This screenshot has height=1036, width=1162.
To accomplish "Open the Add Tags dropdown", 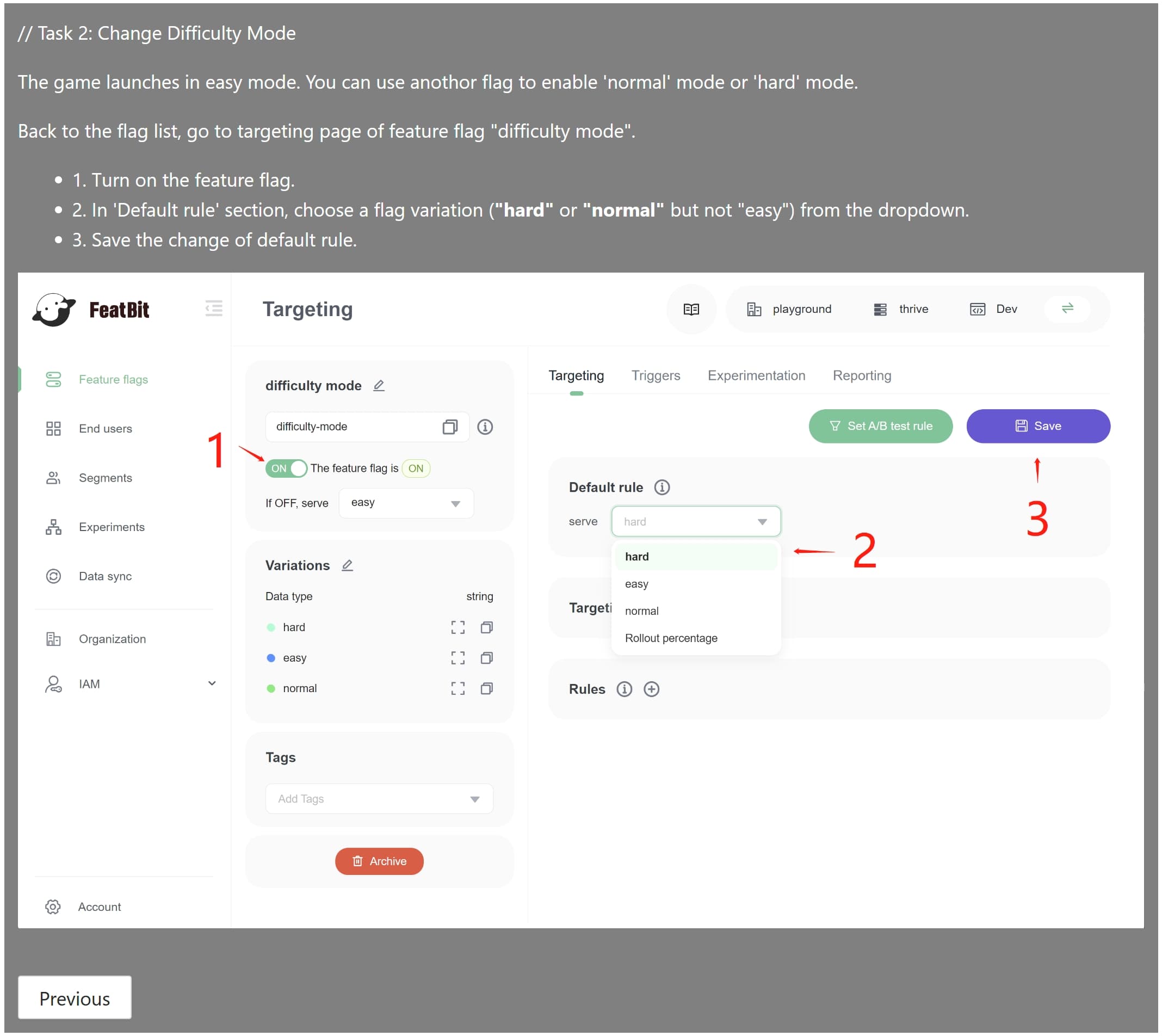I will coord(379,799).
